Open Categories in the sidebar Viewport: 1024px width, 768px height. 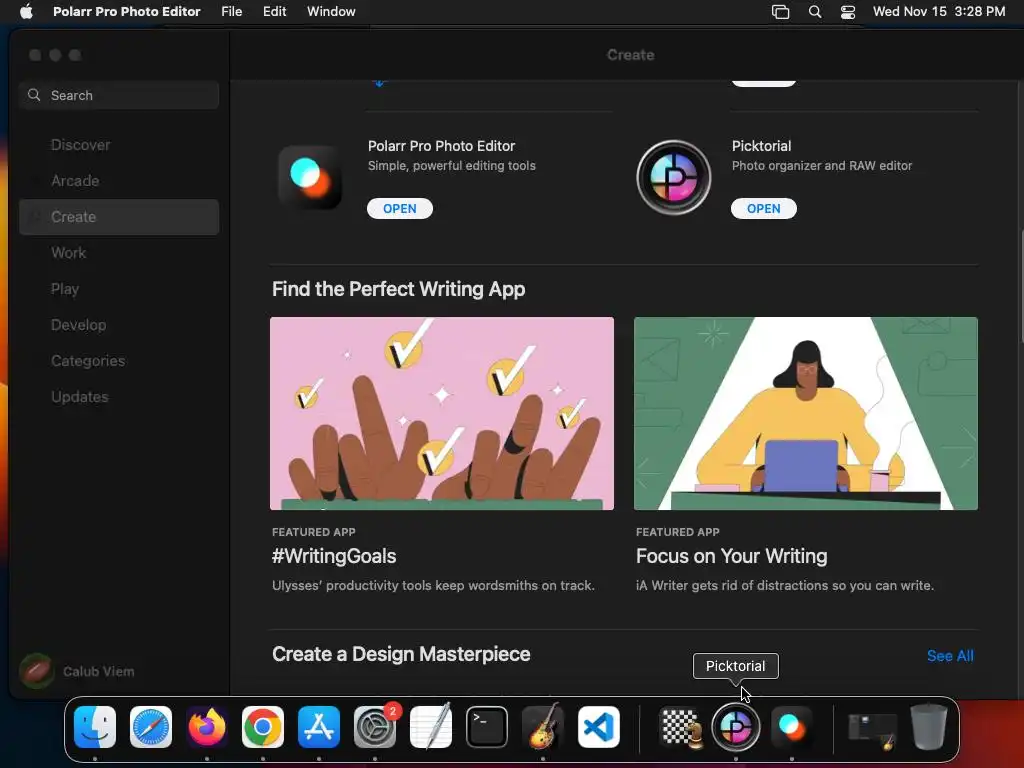[119, 360]
